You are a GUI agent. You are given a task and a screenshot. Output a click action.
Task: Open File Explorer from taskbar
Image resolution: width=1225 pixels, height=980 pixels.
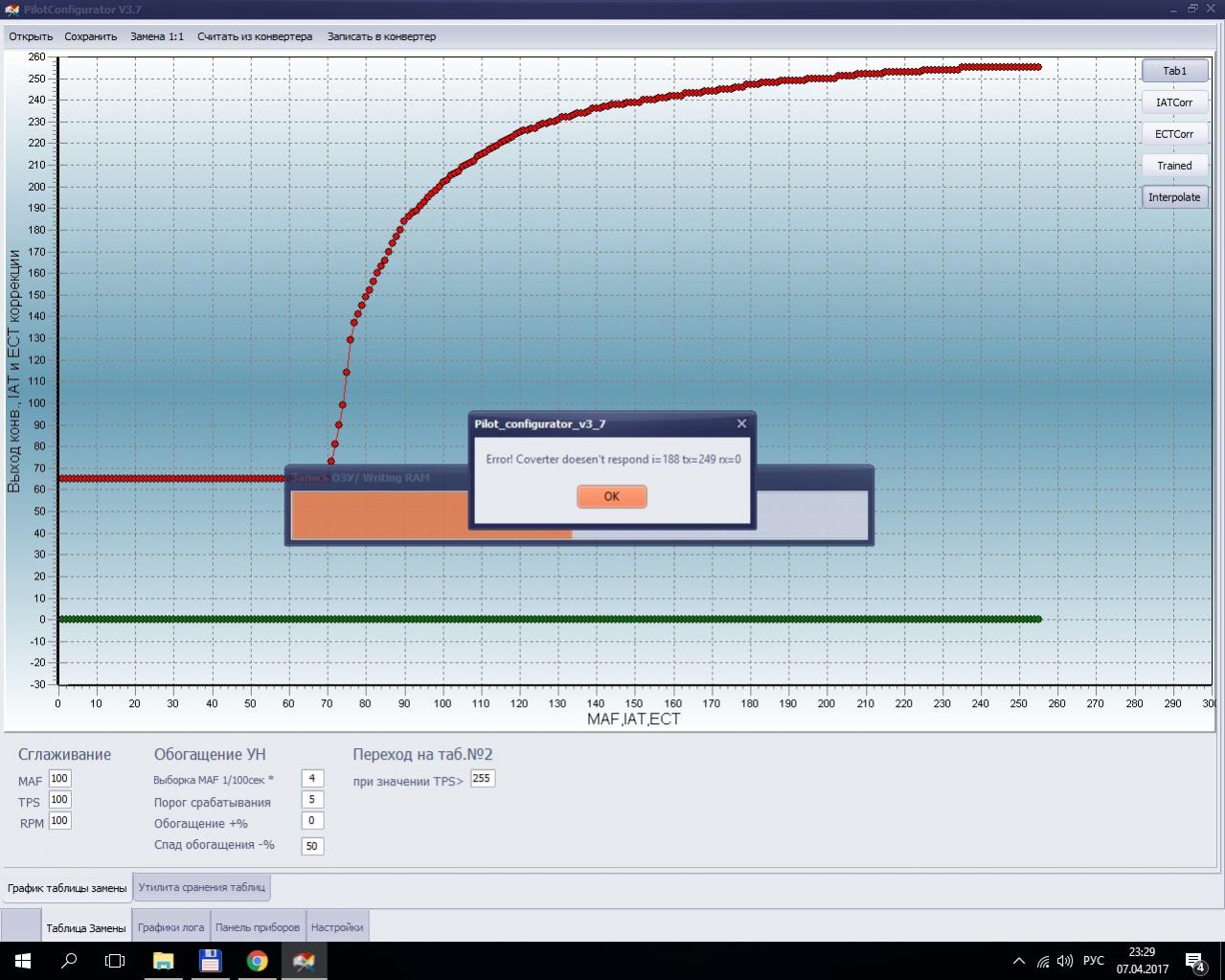[x=163, y=961]
